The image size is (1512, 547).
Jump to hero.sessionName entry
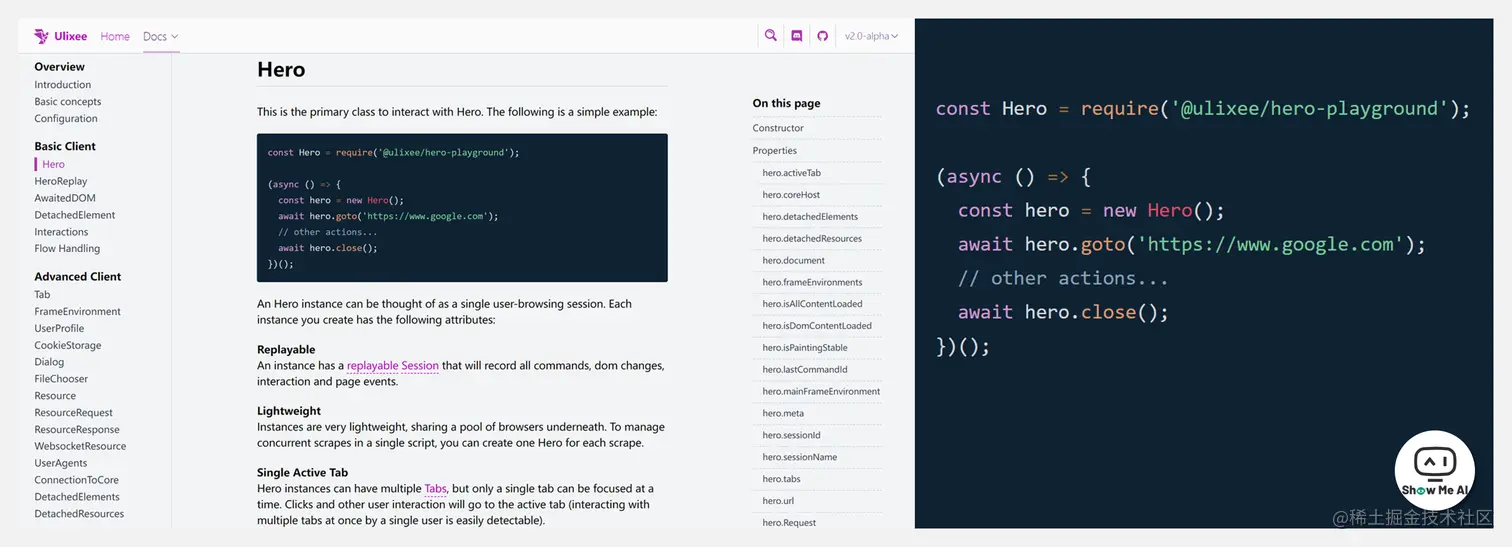[x=799, y=458]
